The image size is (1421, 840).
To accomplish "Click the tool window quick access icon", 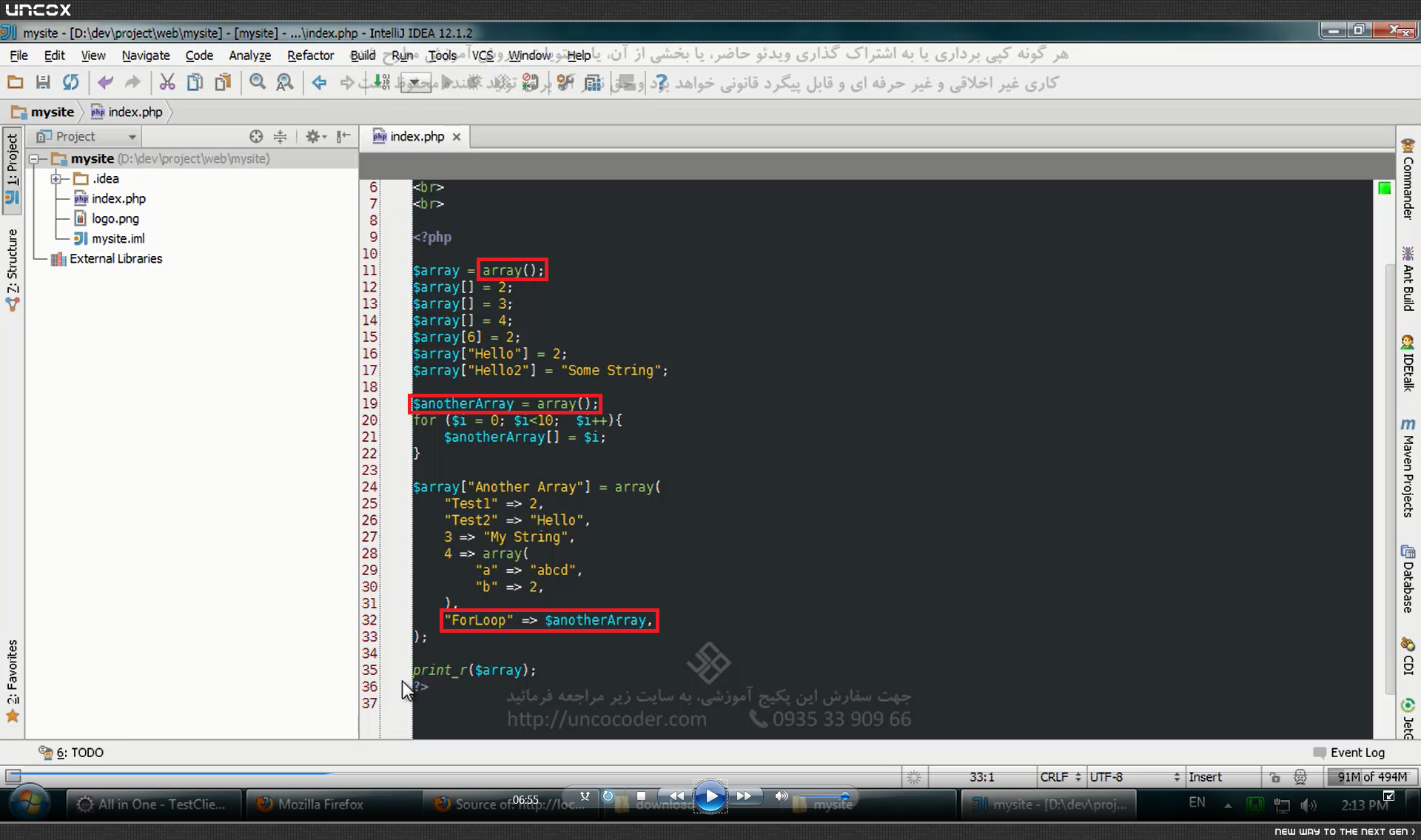I will 13,776.
